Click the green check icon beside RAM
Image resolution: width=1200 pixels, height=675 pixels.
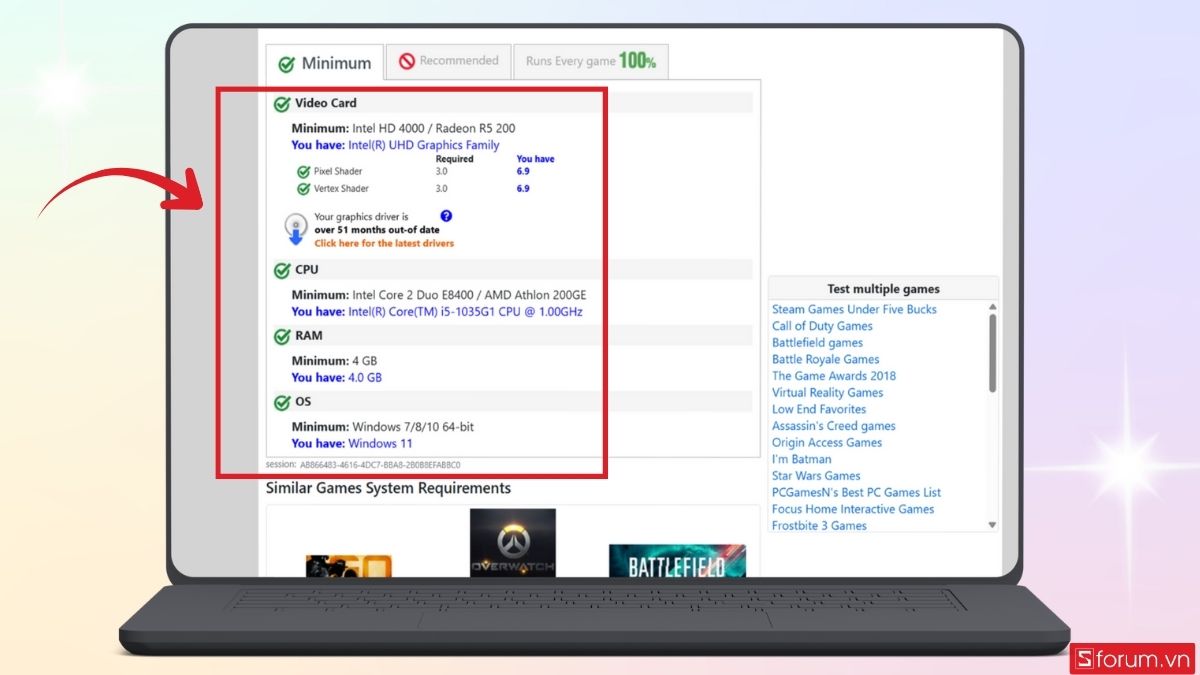coord(282,337)
